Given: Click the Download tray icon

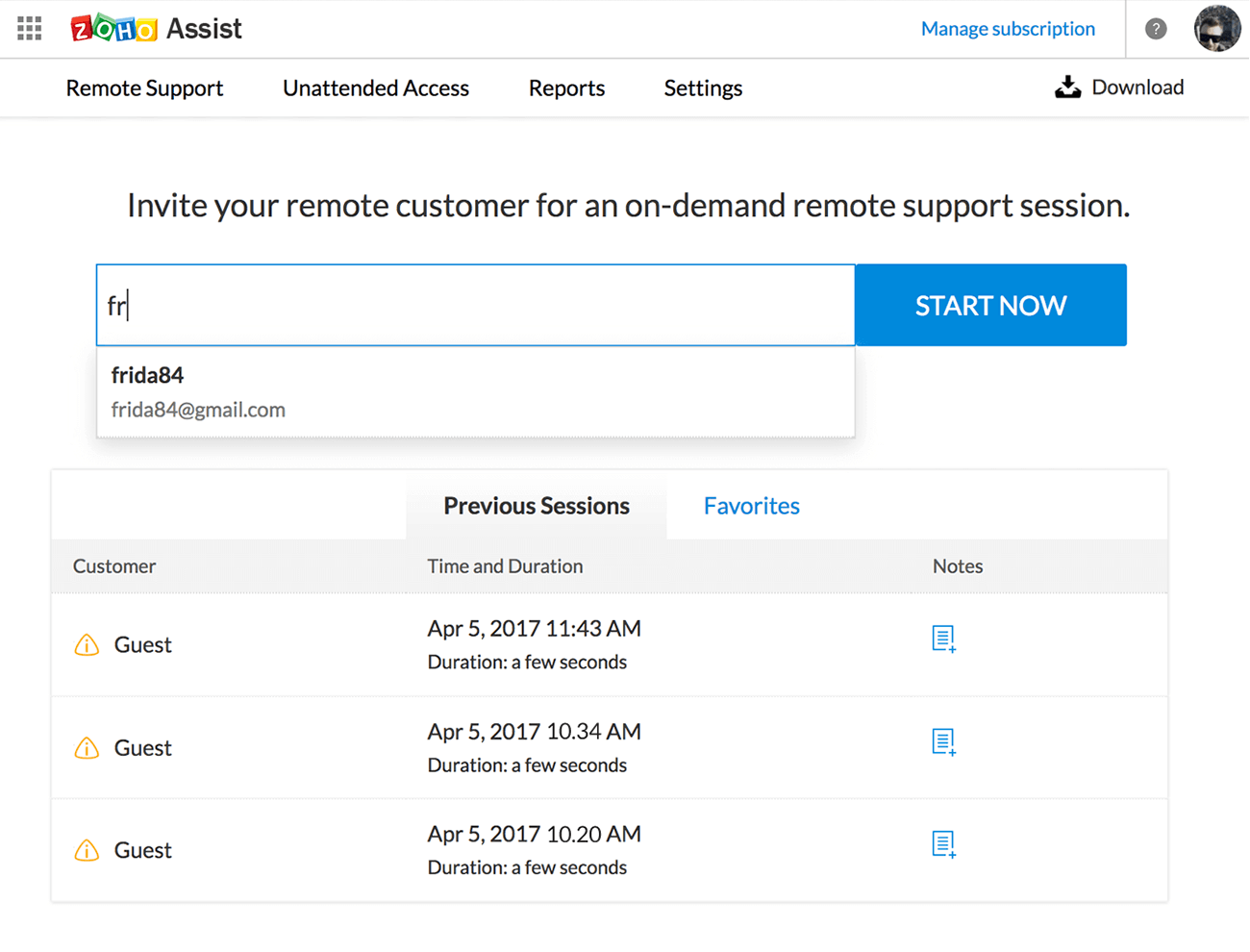Looking at the screenshot, I should pyautogui.click(x=1067, y=88).
